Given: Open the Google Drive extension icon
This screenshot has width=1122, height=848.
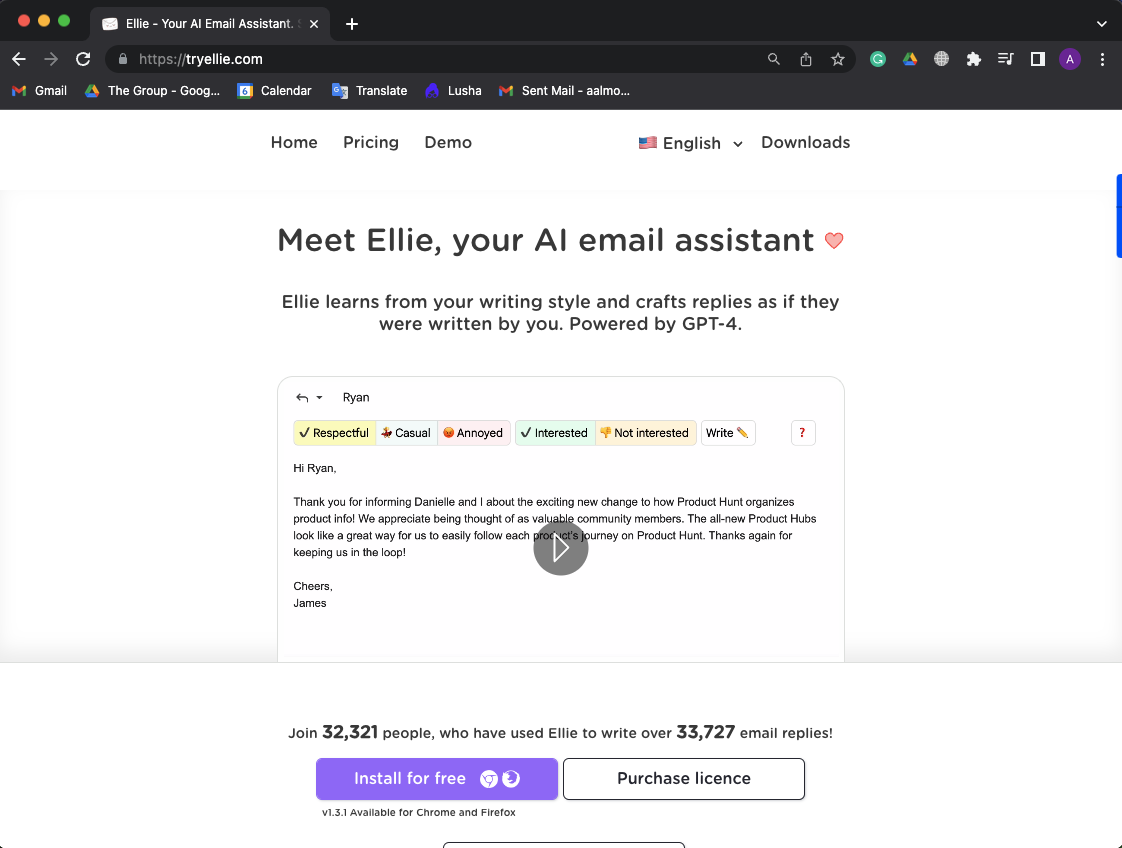Looking at the screenshot, I should 909,59.
